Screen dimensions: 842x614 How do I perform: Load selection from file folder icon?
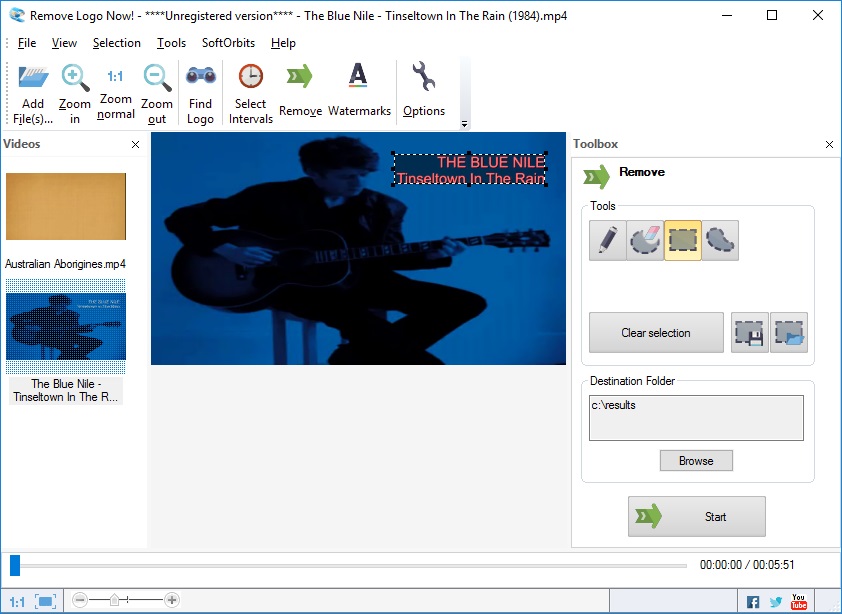coord(789,333)
